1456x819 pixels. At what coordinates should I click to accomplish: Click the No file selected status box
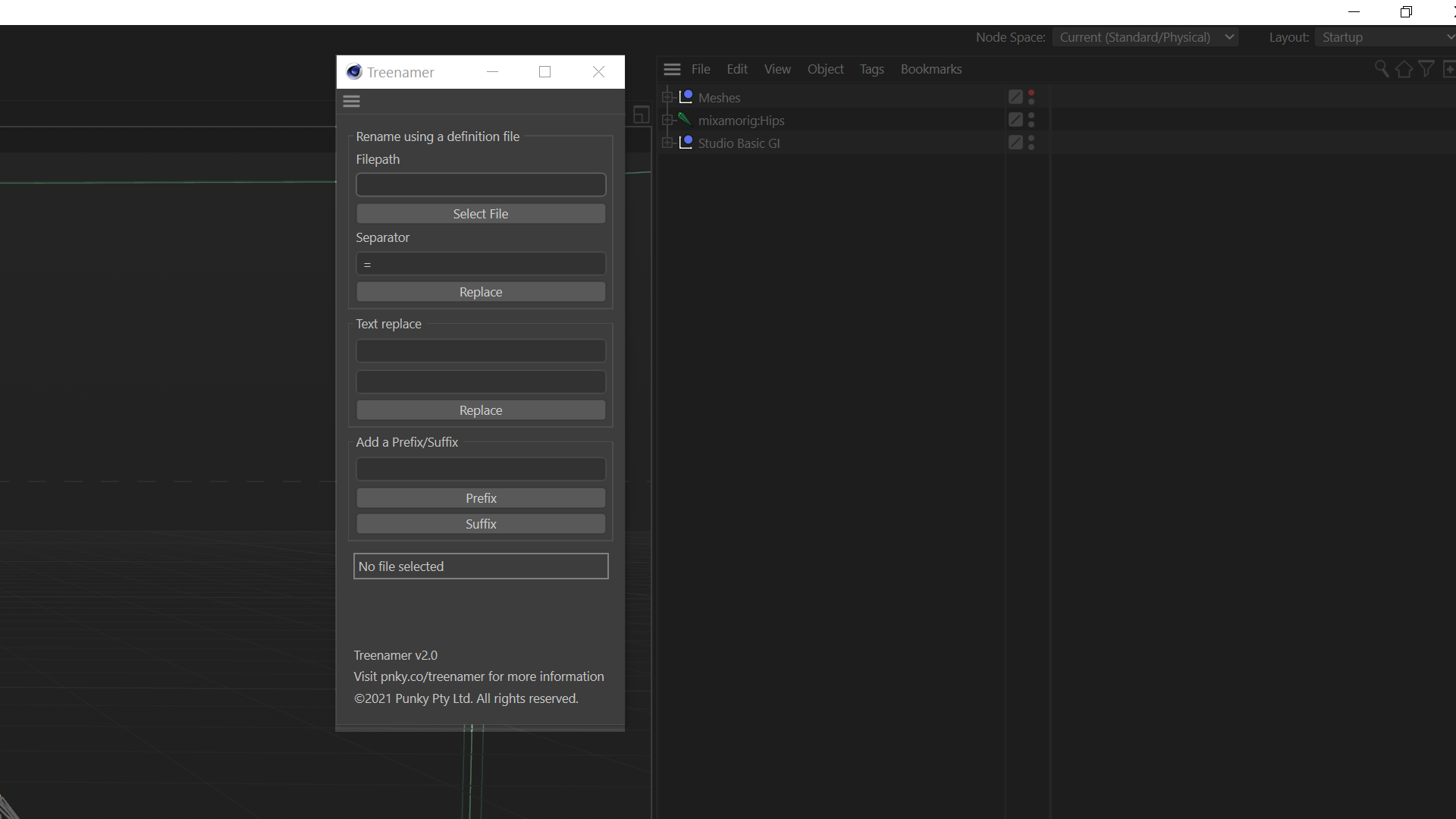(x=481, y=566)
